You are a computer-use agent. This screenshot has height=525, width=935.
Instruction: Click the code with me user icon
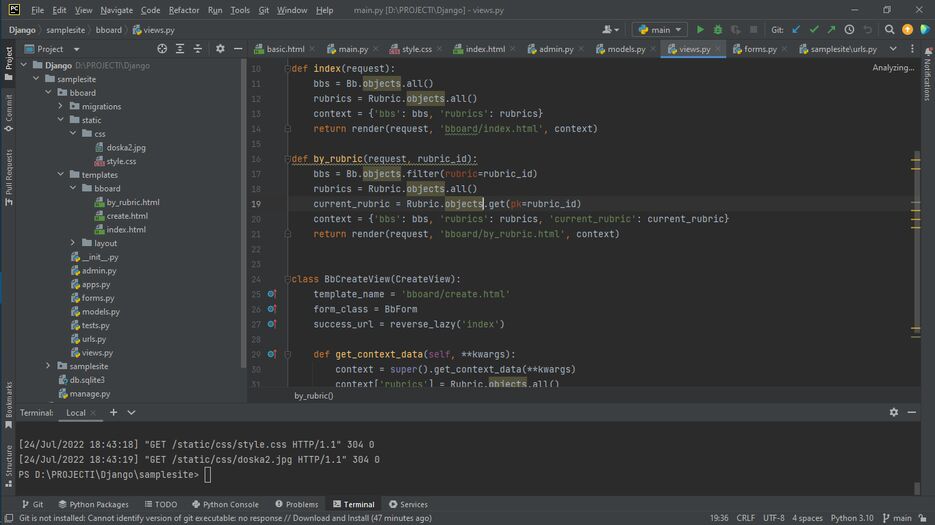pyautogui.click(x=610, y=29)
